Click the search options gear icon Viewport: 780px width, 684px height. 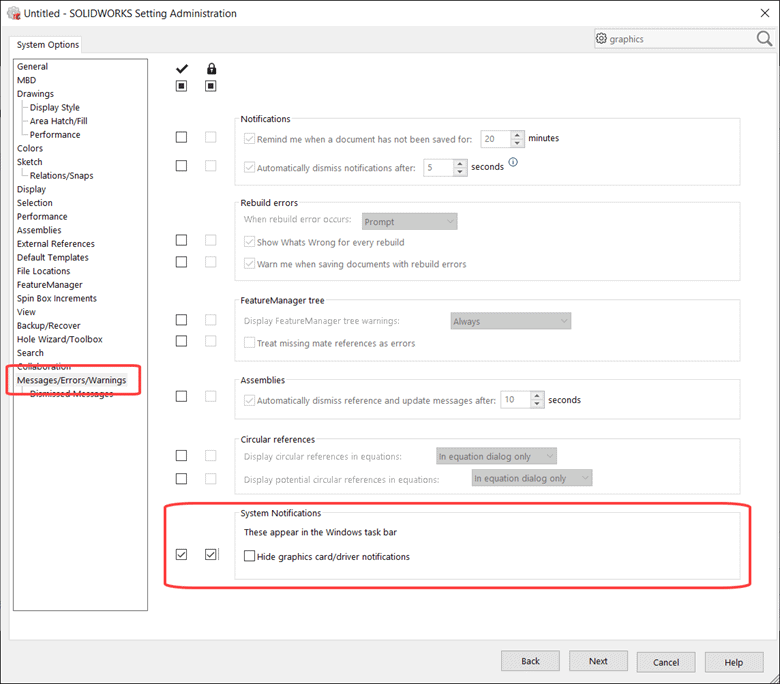tap(601, 38)
